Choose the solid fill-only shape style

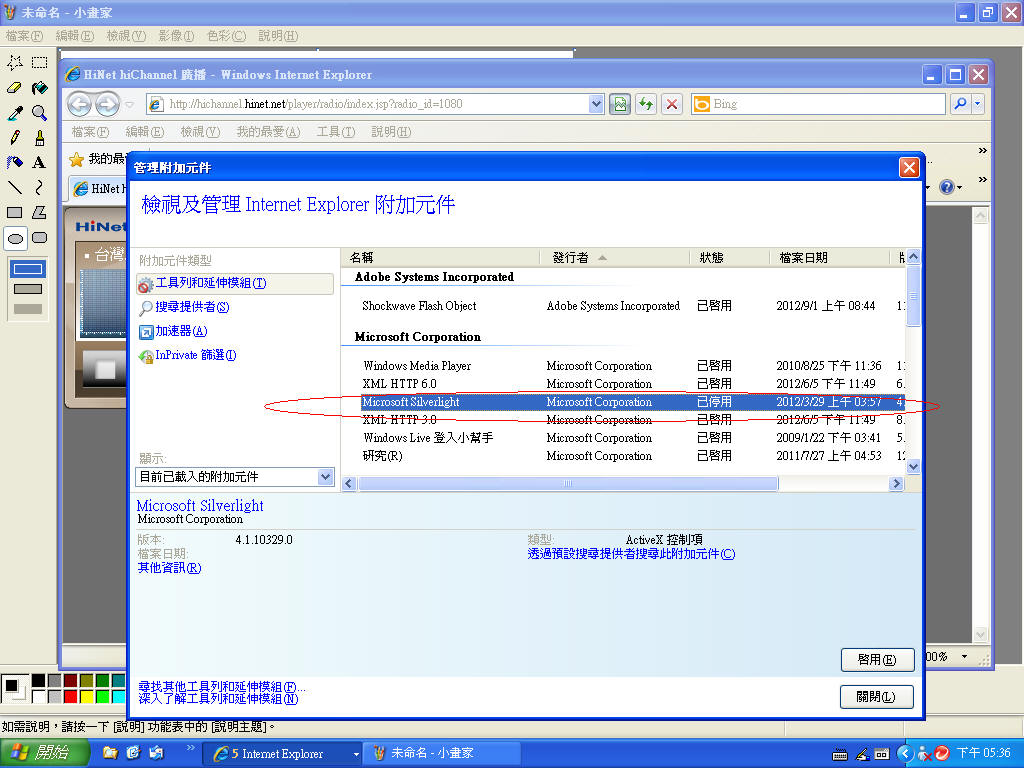(x=27, y=309)
